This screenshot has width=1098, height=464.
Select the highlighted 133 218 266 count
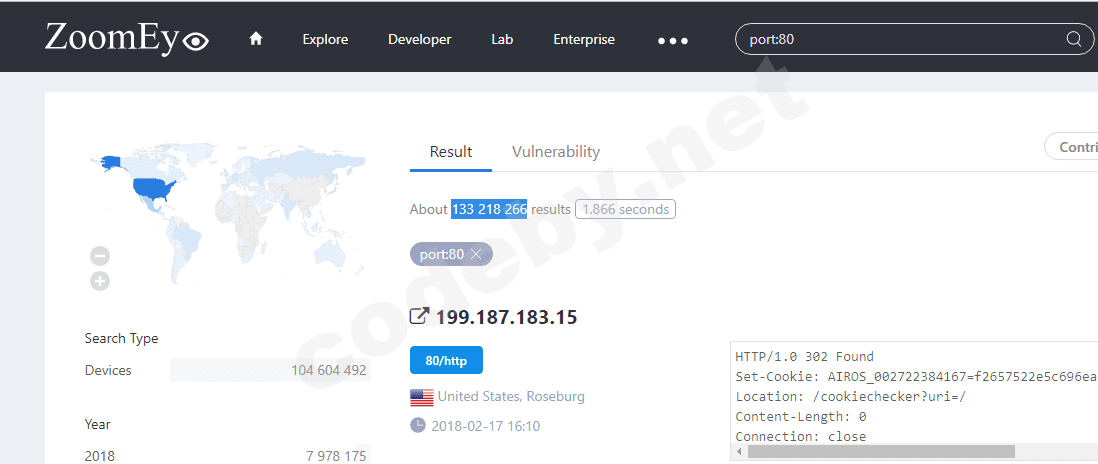pos(489,209)
